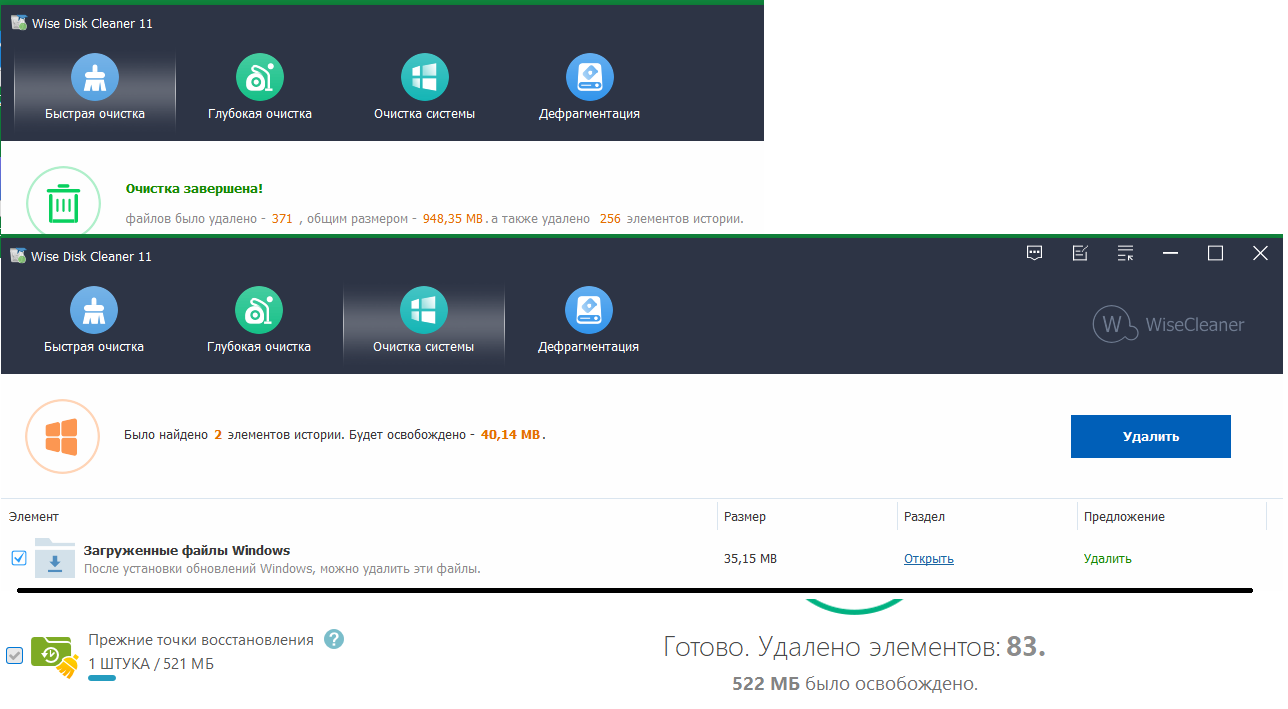1288x709 pixels.
Task: Switch to Глубокая очистка tab in upper window
Action: pyautogui.click(x=260, y=114)
